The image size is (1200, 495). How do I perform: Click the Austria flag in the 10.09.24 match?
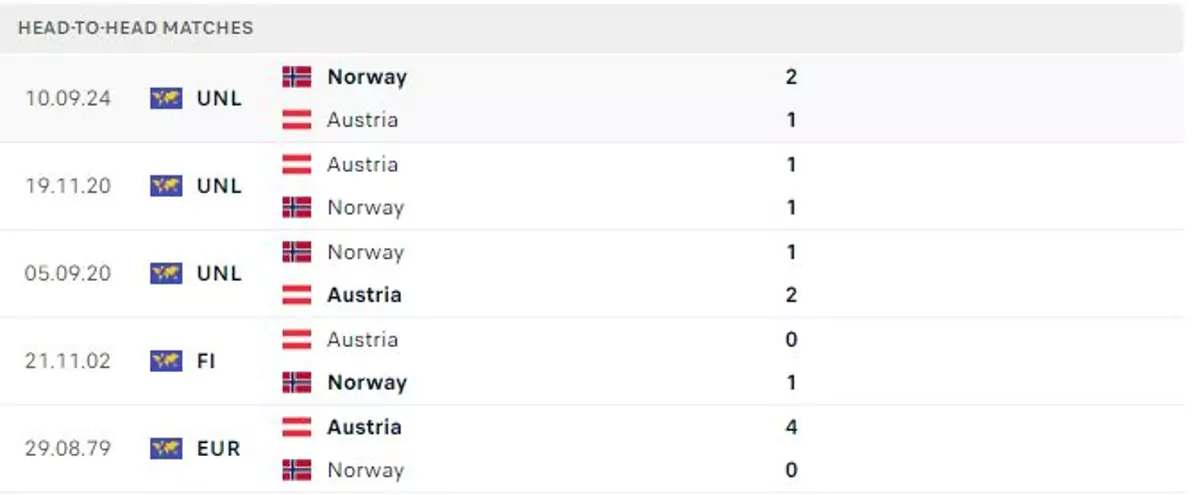point(297,120)
